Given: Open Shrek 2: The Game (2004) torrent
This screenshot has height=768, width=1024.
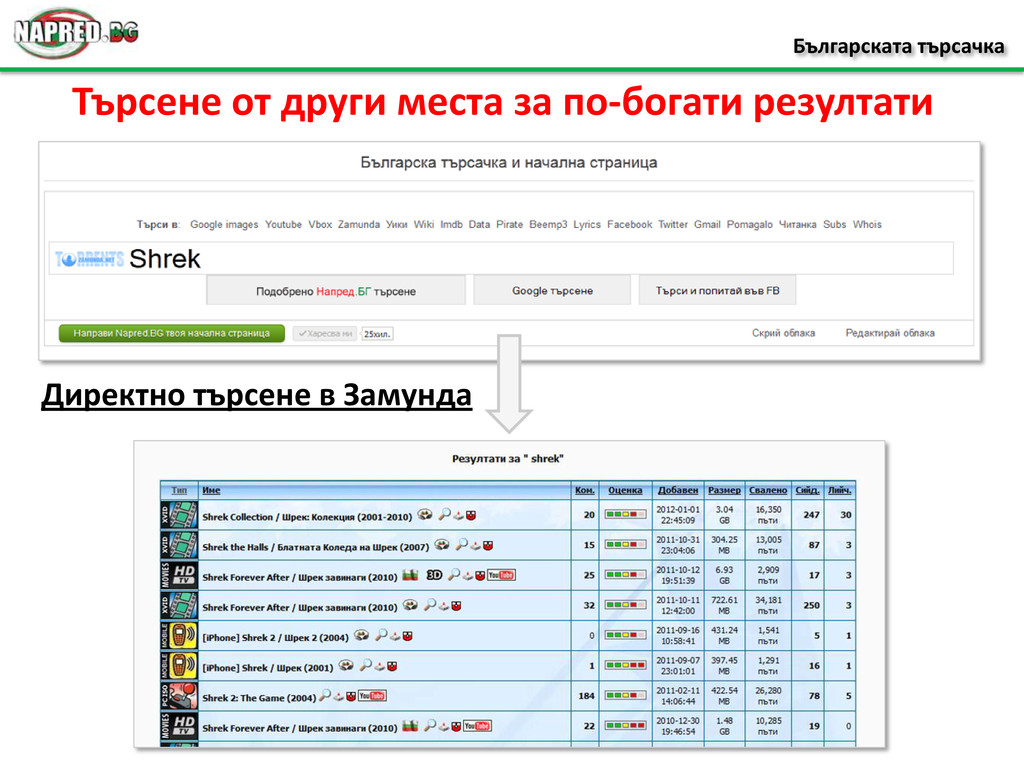Looking at the screenshot, I should coord(259,698).
